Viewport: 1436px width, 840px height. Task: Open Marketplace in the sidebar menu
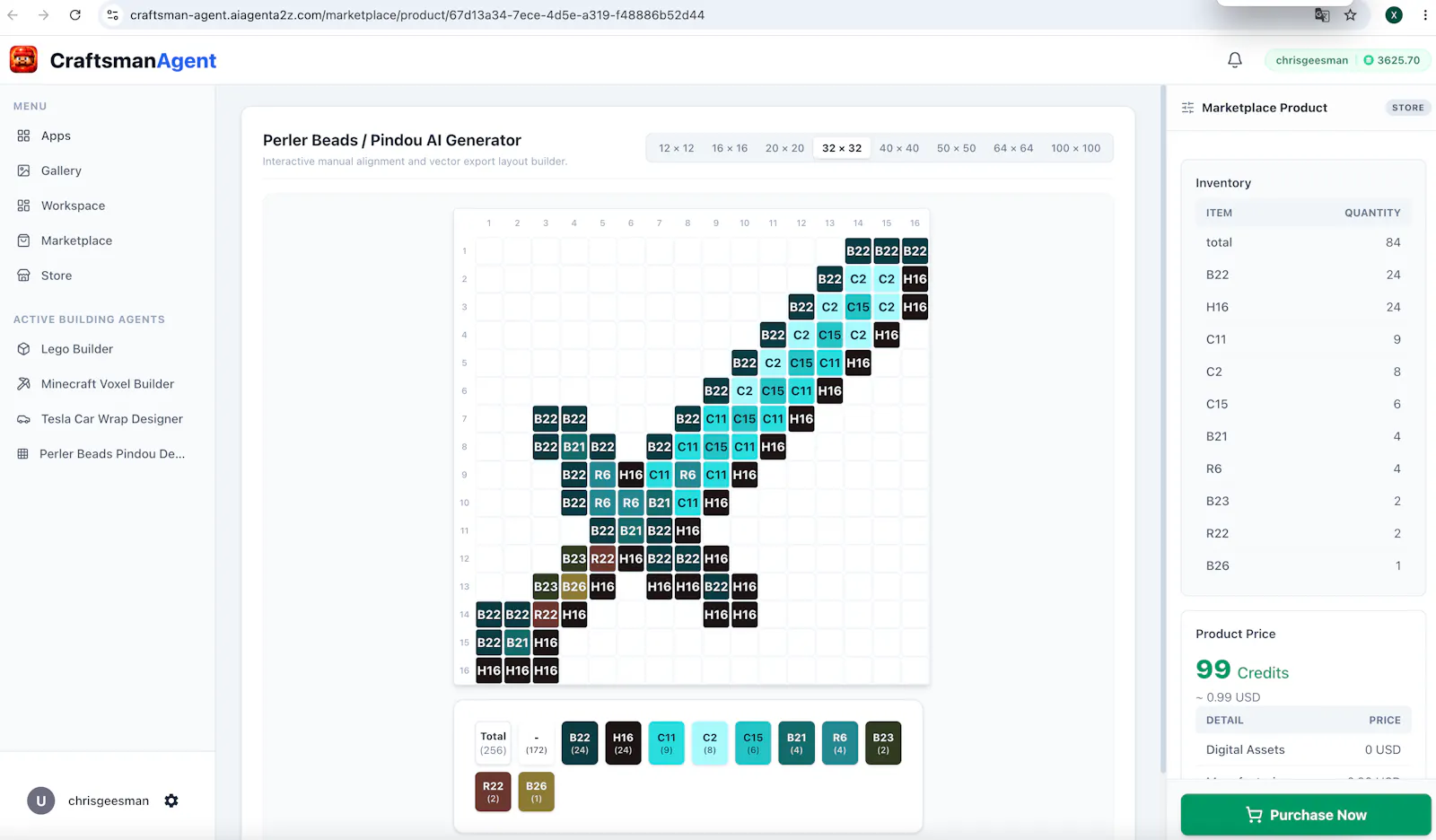(x=76, y=241)
